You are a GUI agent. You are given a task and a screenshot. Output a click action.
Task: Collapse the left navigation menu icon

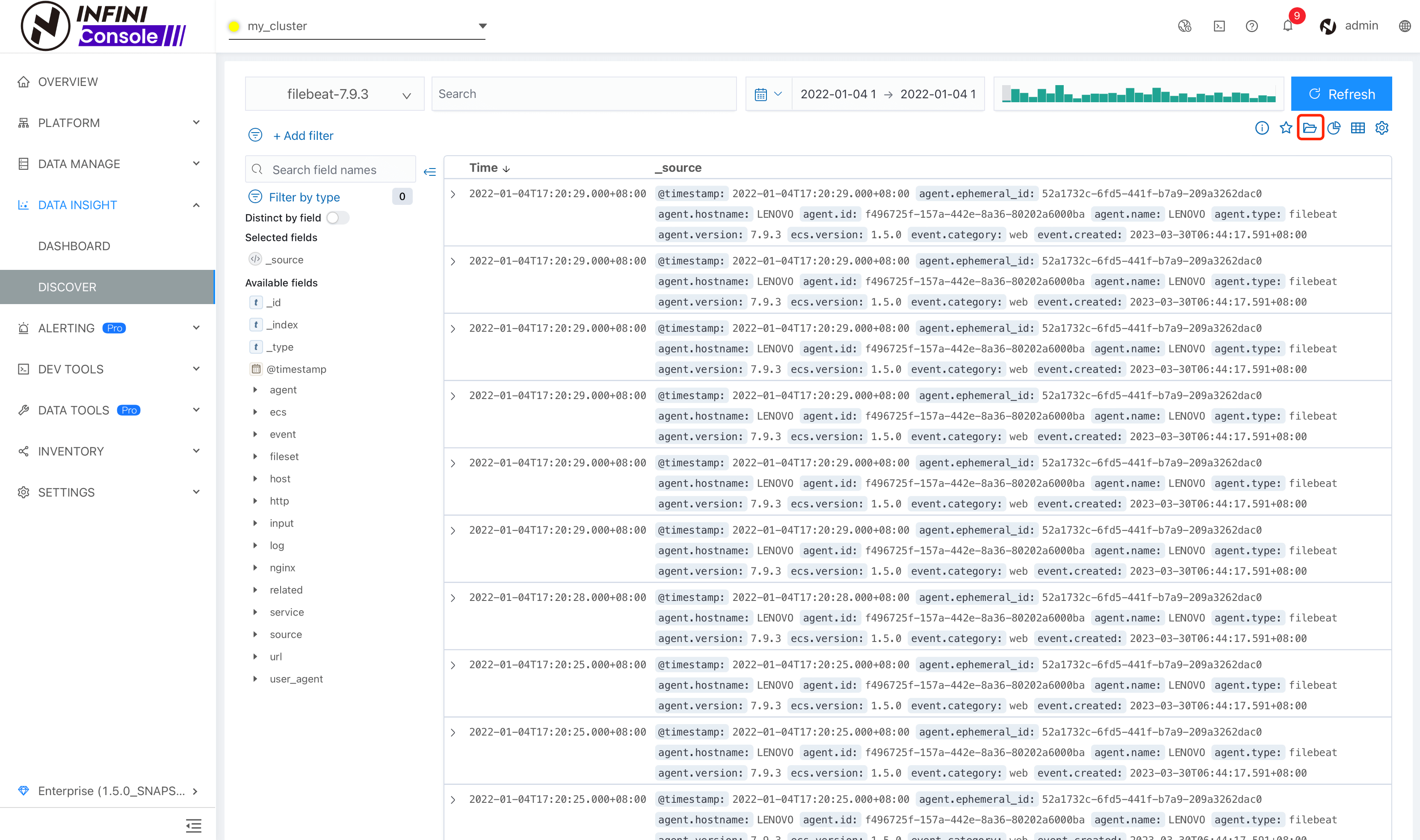[194, 825]
